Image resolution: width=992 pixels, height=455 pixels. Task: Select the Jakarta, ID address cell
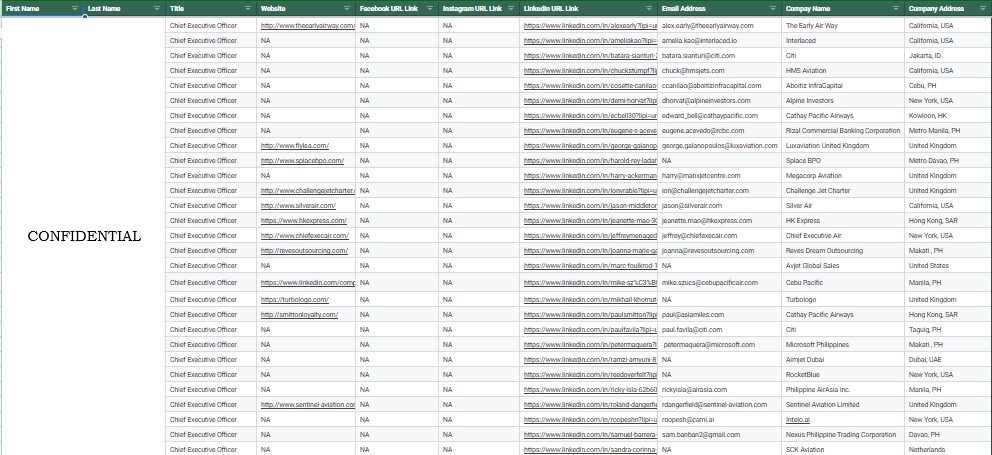[x=948, y=56]
